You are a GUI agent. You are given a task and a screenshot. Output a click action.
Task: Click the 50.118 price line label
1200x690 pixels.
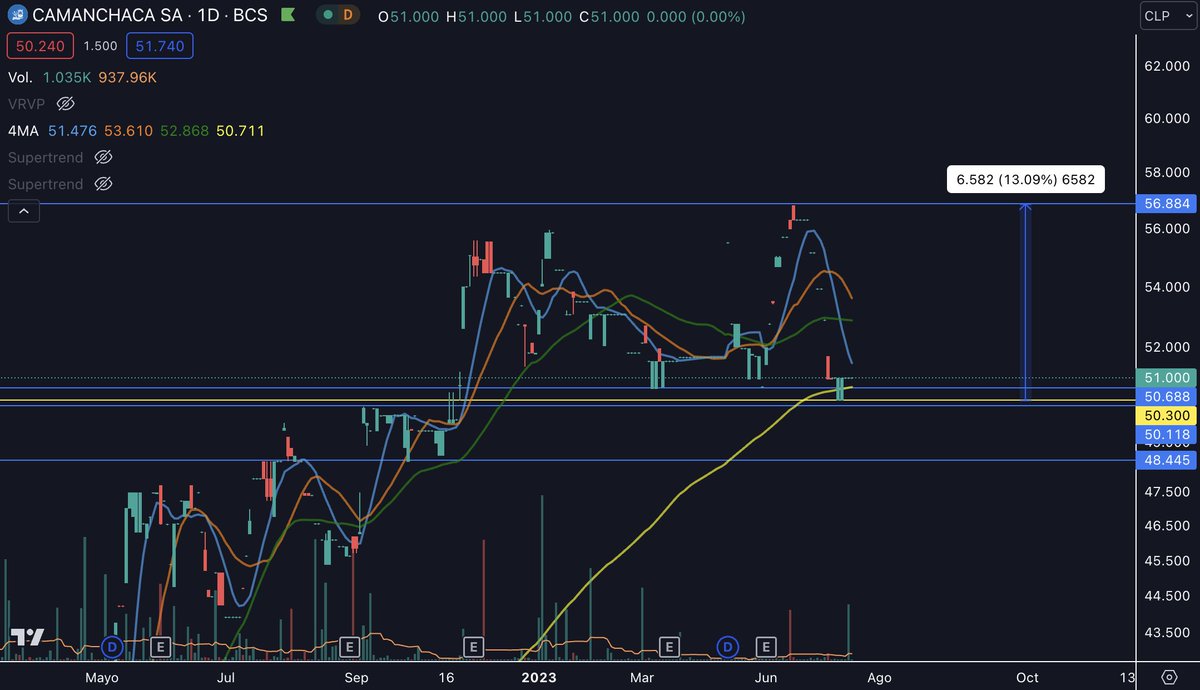click(x=1166, y=434)
